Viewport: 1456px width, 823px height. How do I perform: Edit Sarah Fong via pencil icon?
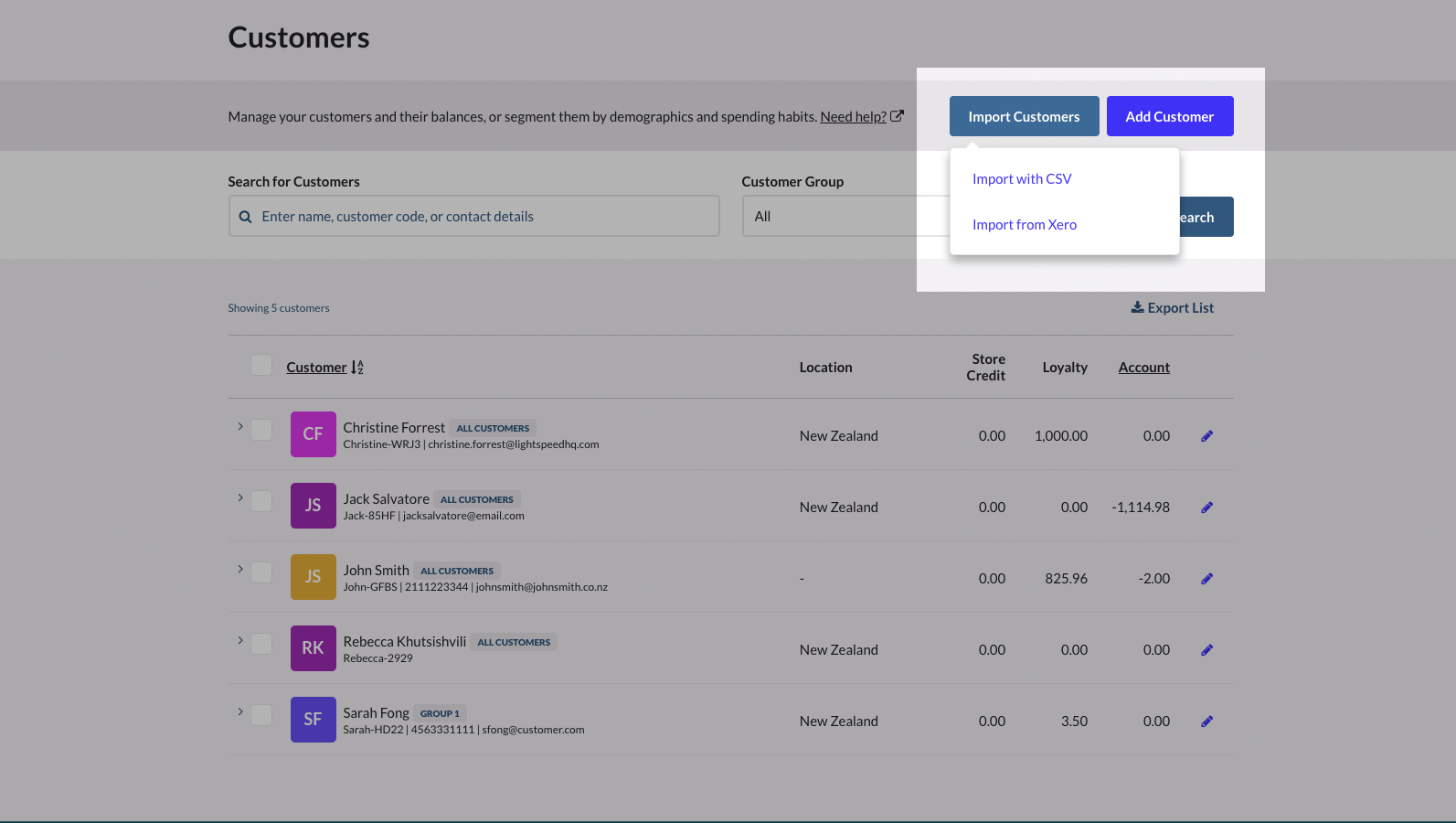click(1206, 721)
